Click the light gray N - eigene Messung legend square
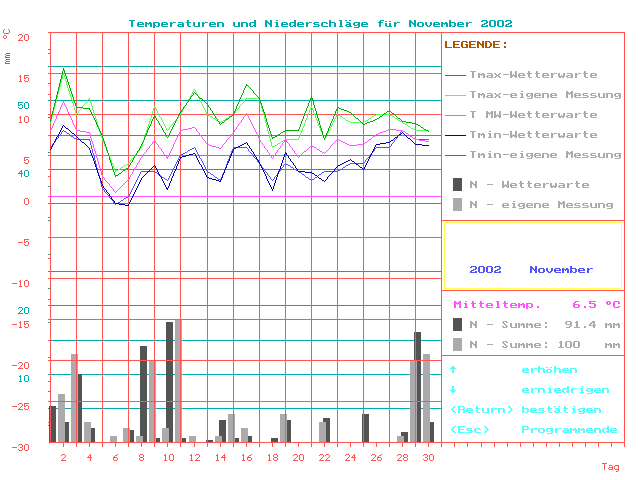Viewport: 640px width, 480px height. pos(457,204)
